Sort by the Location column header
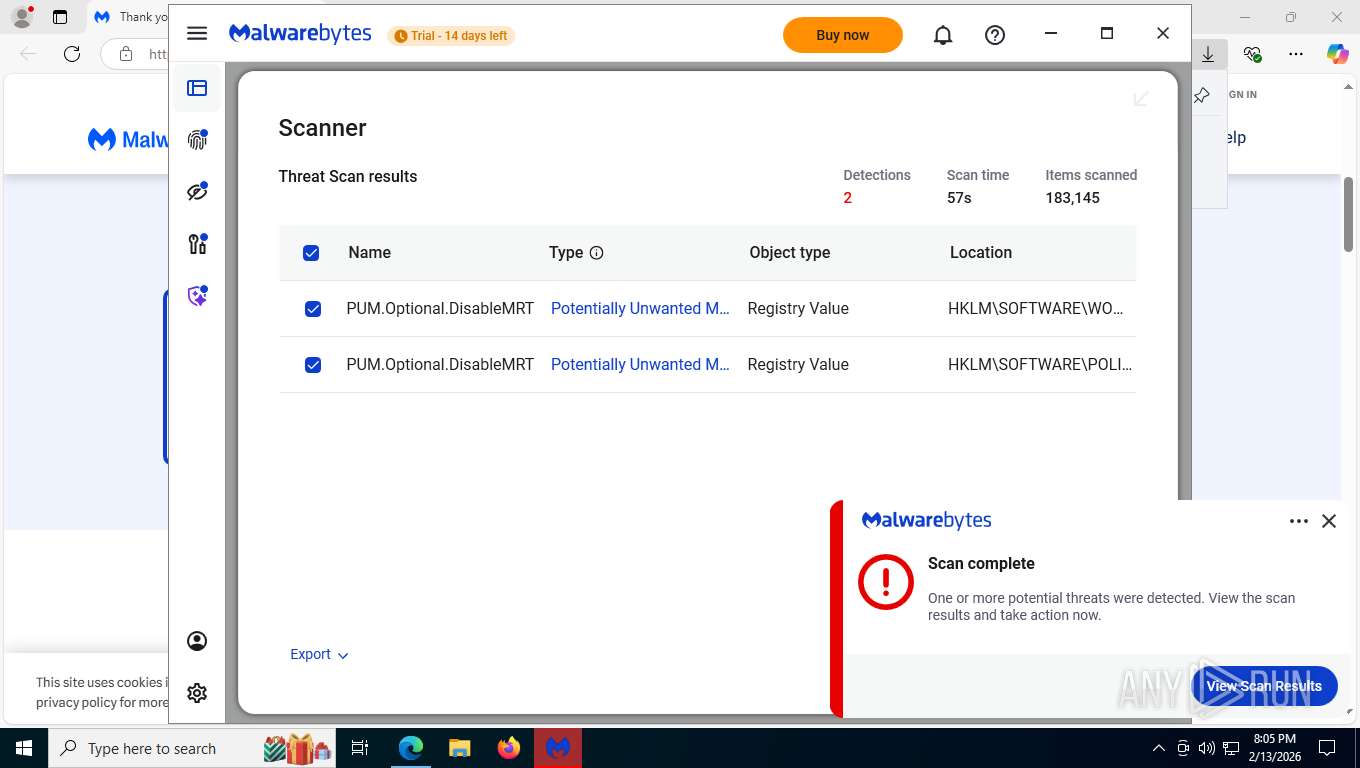1360x768 pixels. tap(980, 252)
